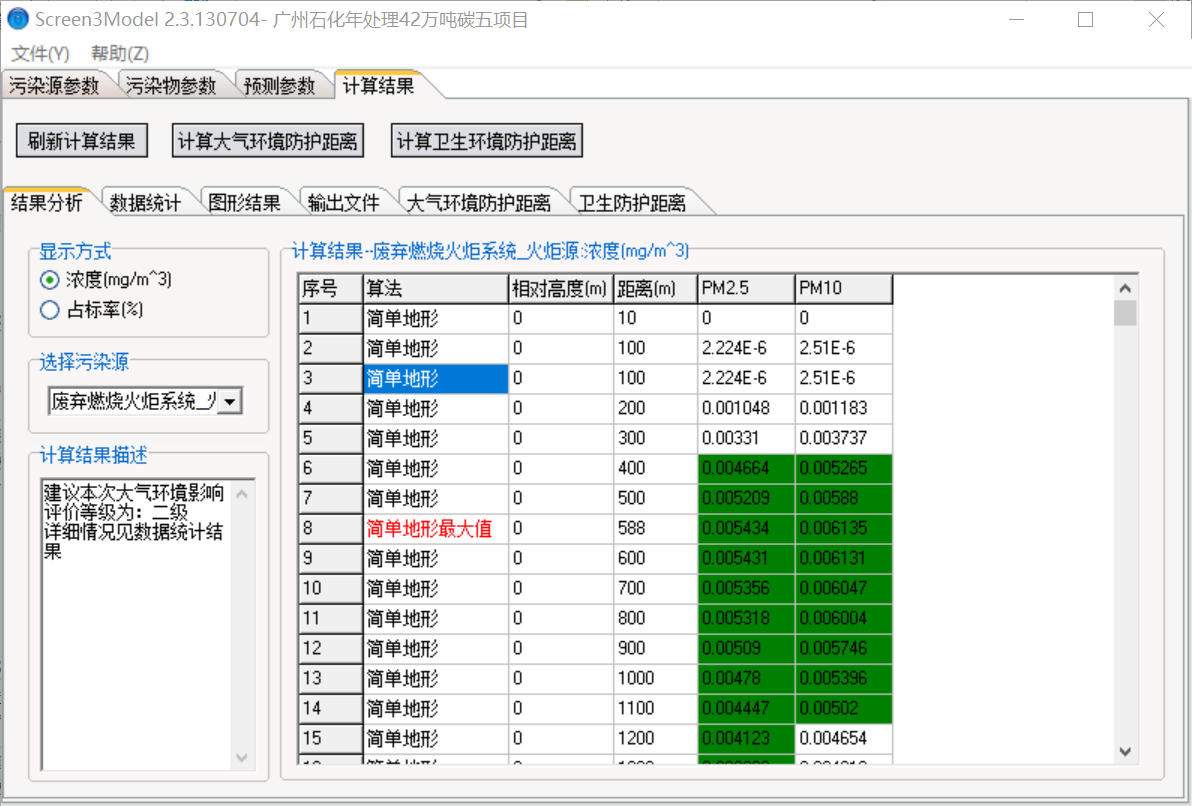Select row header number 1
The width and height of the screenshot is (1192, 806).
pyautogui.click(x=331, y=318)
